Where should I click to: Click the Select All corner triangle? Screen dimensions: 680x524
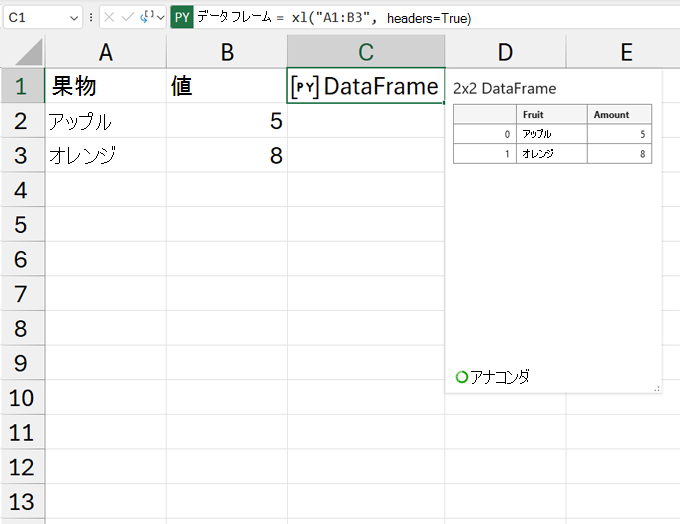tap(28, 52)
